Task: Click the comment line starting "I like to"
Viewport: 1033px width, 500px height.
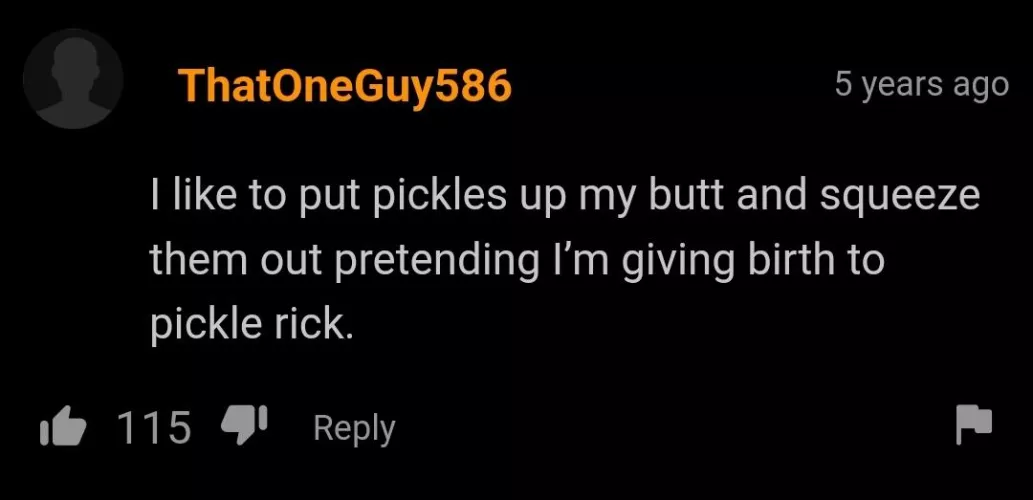Action: pos(565,196)
